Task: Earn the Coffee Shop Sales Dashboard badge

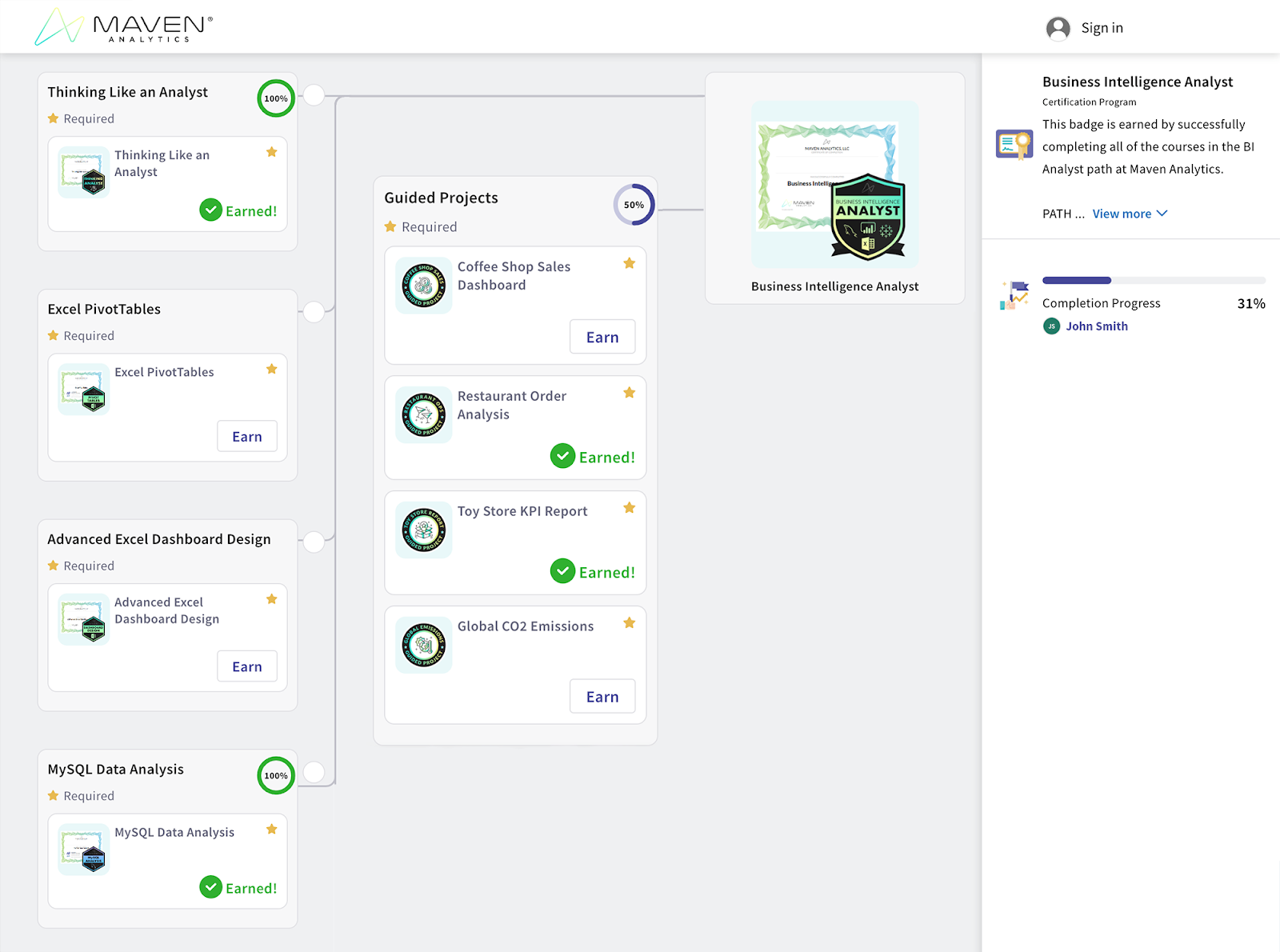Action: 602,337
